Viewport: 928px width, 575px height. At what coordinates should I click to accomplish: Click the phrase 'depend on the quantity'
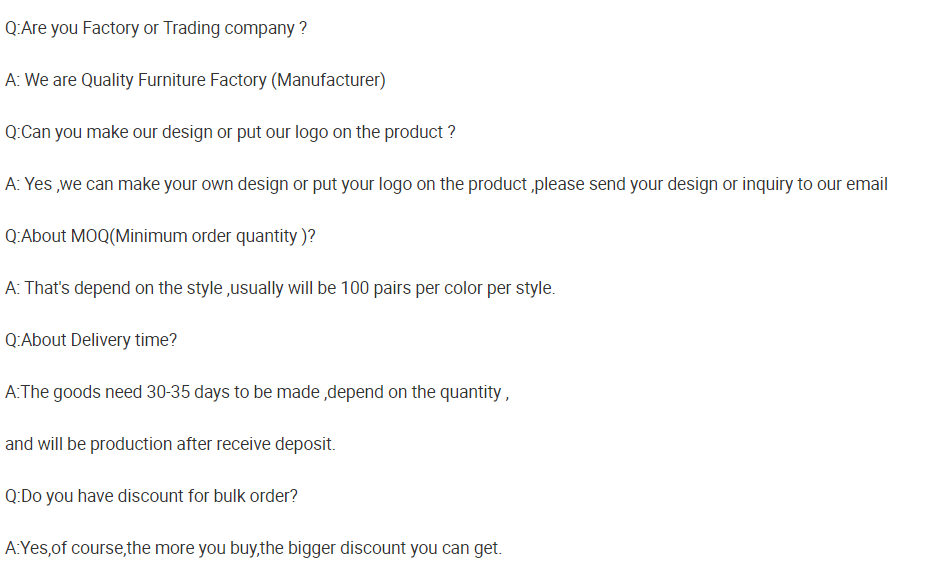414,393
